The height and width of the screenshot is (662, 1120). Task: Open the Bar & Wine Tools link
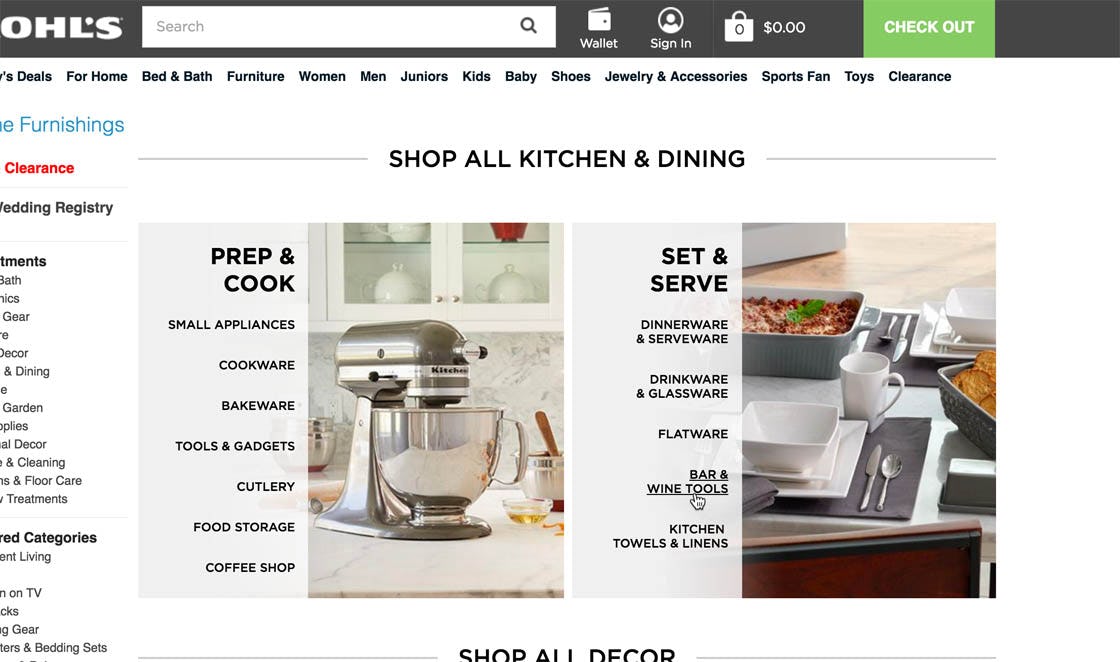pos(688,481)
